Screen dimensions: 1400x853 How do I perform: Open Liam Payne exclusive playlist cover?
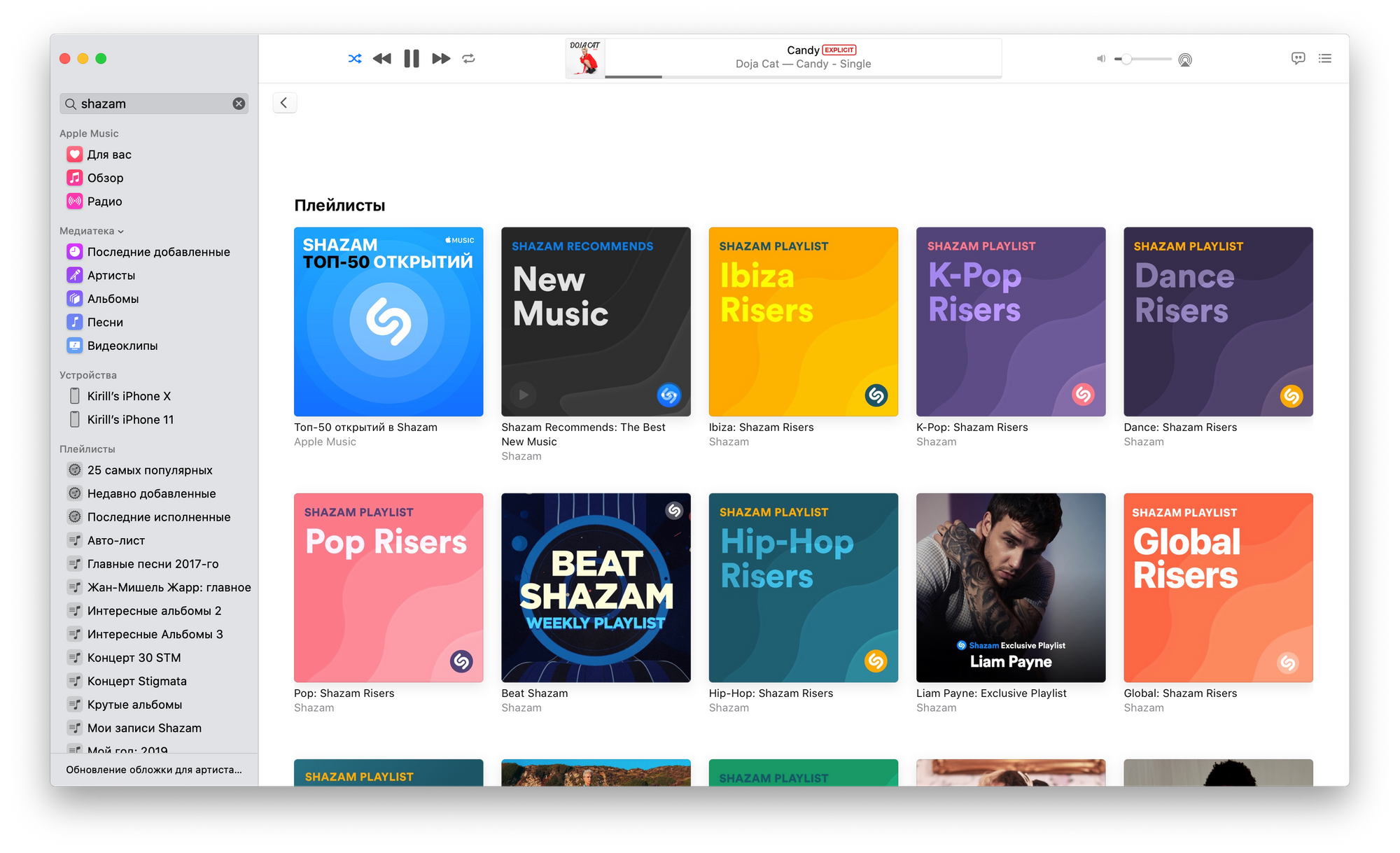(x=1011, y=588)
